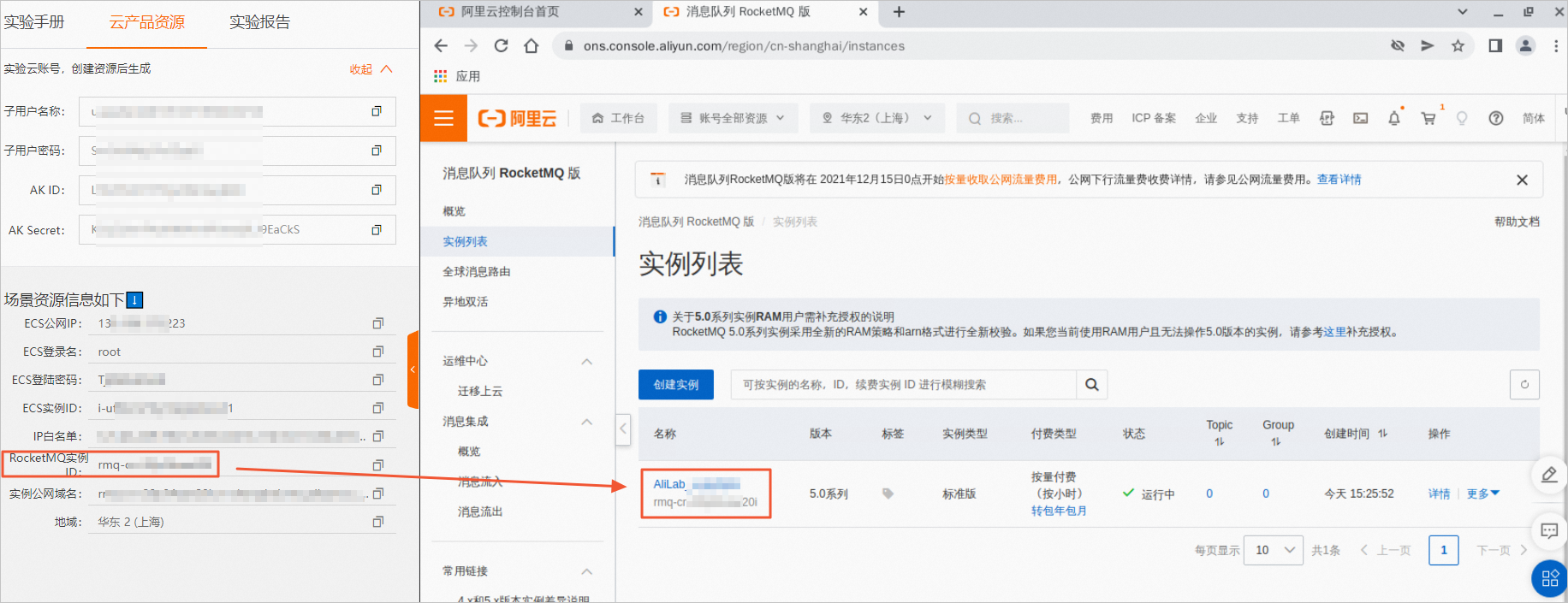Image resolution: width=1568 pixels, height=603 pixels.
Task: Open the chat message floating icon
Action: [1549, 531]
